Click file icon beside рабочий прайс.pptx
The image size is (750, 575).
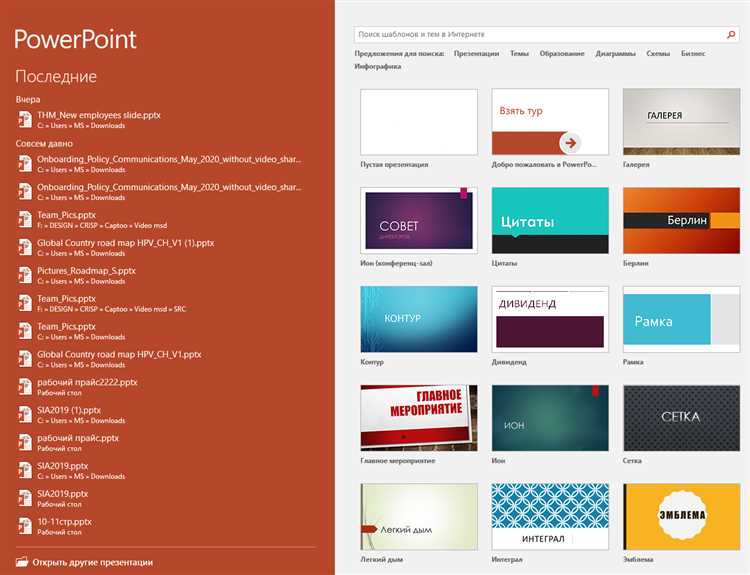click(x=25, y=442)
